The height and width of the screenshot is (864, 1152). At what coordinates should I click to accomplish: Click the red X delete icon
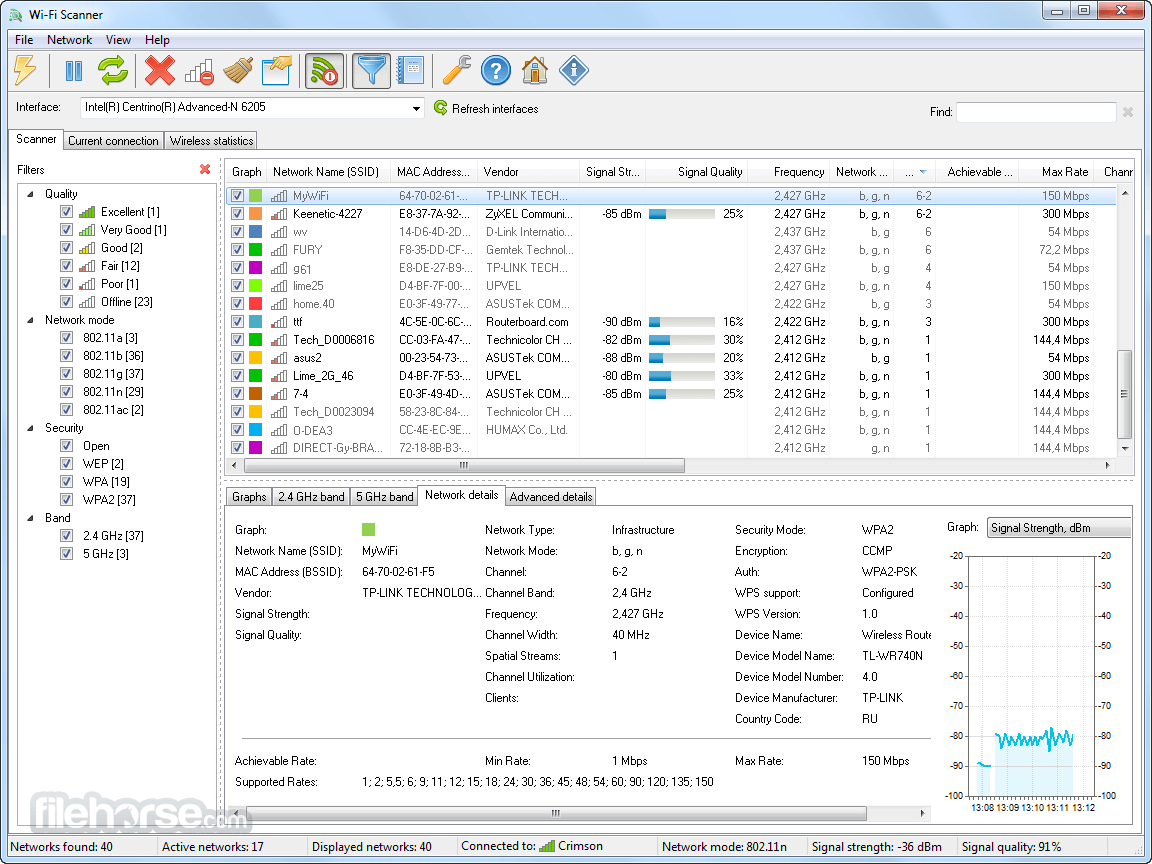point(159,71)
